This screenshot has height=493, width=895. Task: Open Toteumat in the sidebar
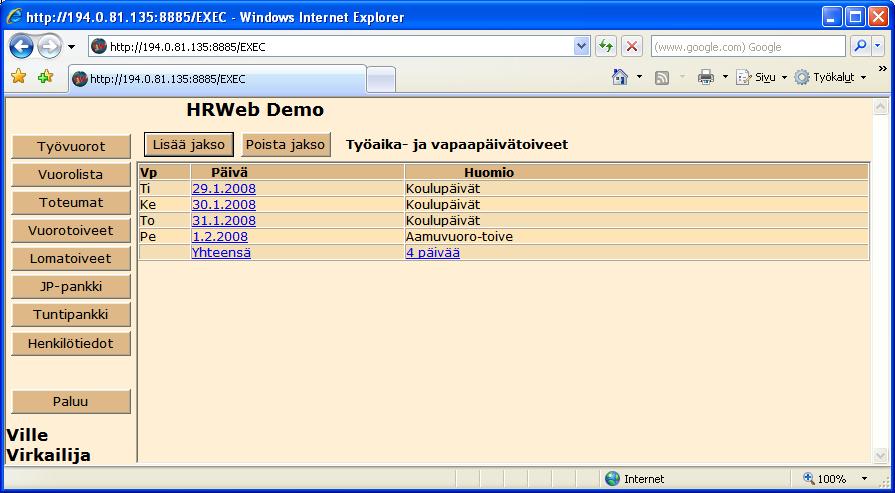pos(71,203)
